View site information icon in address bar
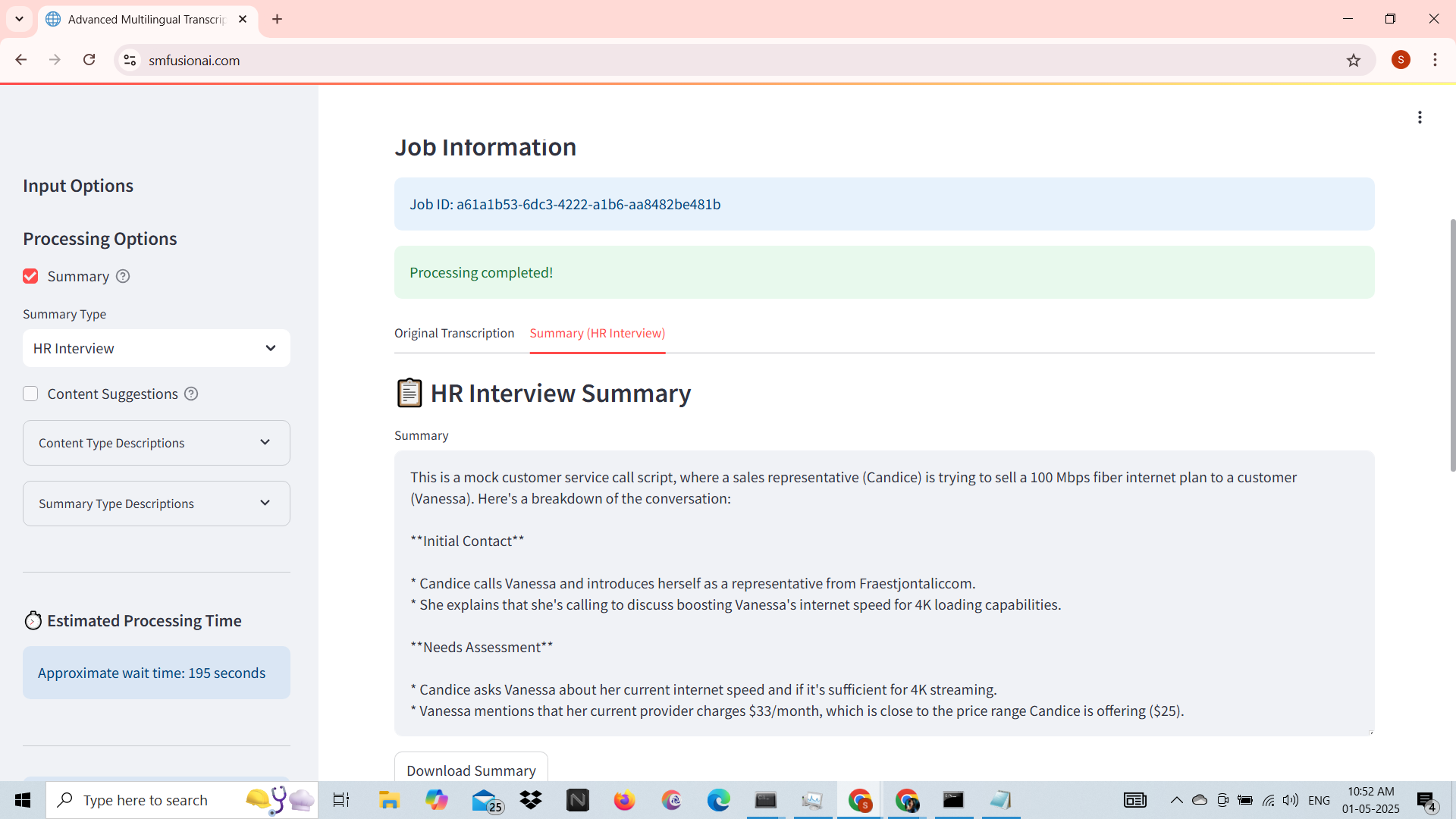Viewport: 1456px width, 819px height. click(130, 60)
